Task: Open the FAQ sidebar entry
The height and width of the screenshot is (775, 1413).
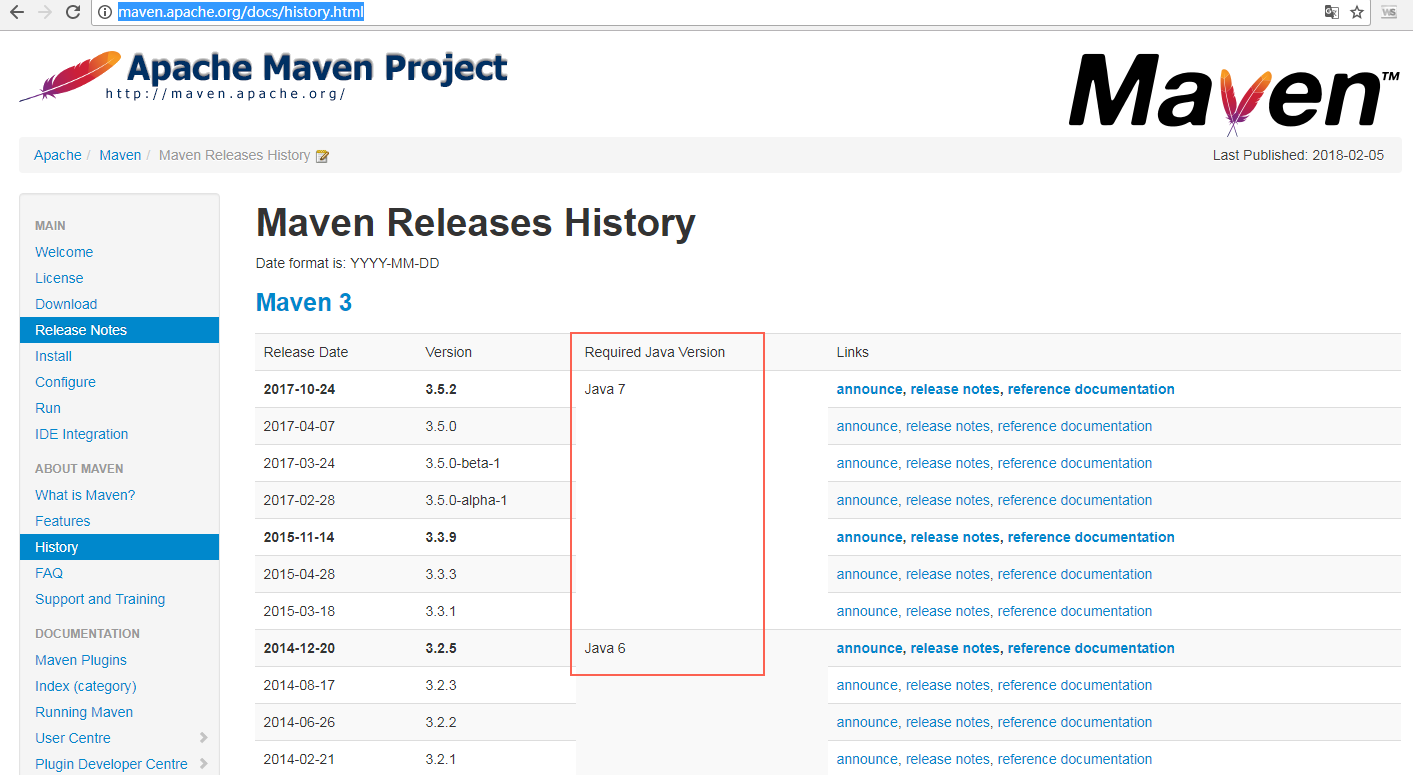Action: pos(48,573)
